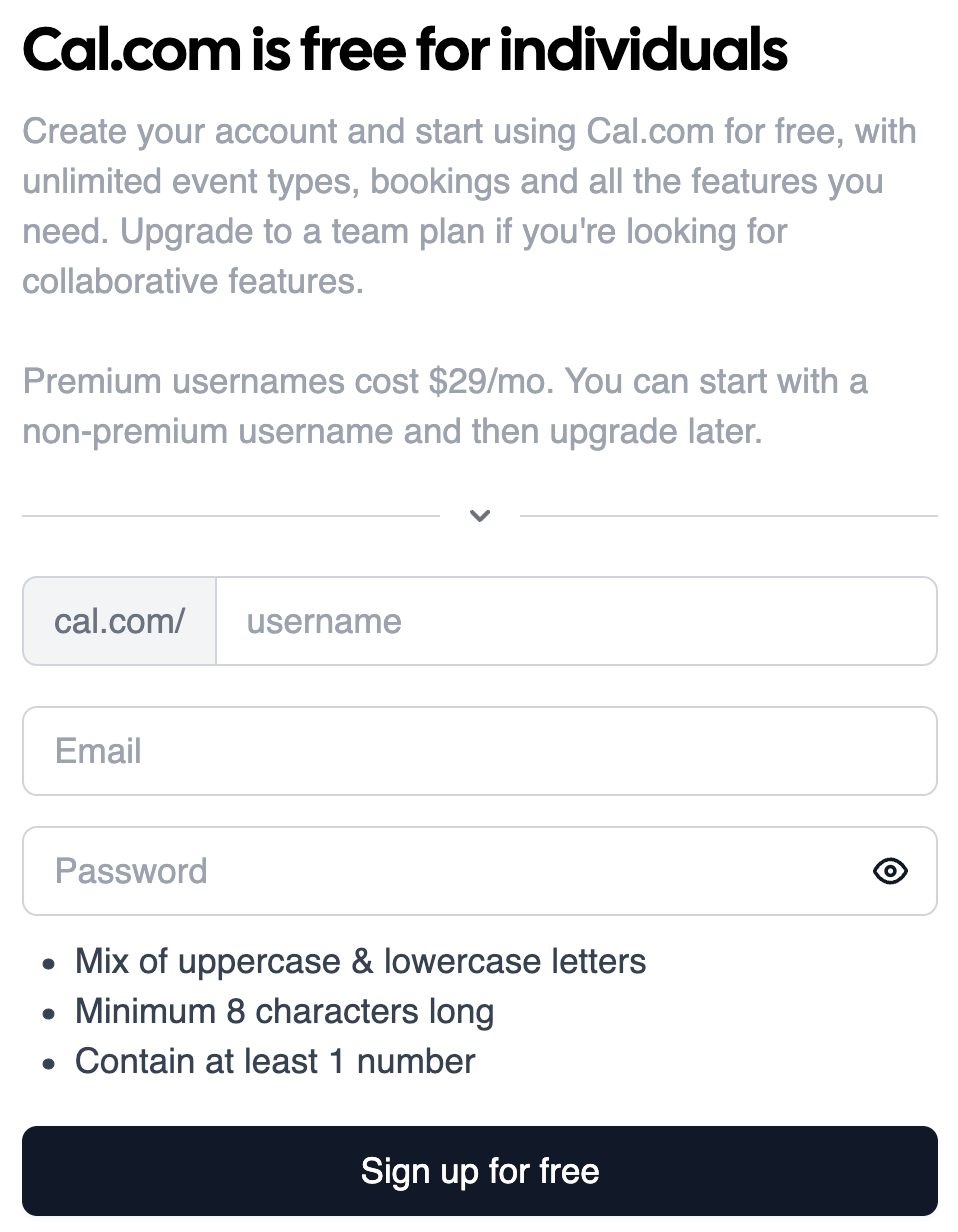Click the 'Contain at least 1 number' requirement
958x1232 pixels.
click(x=276, y=1061)
